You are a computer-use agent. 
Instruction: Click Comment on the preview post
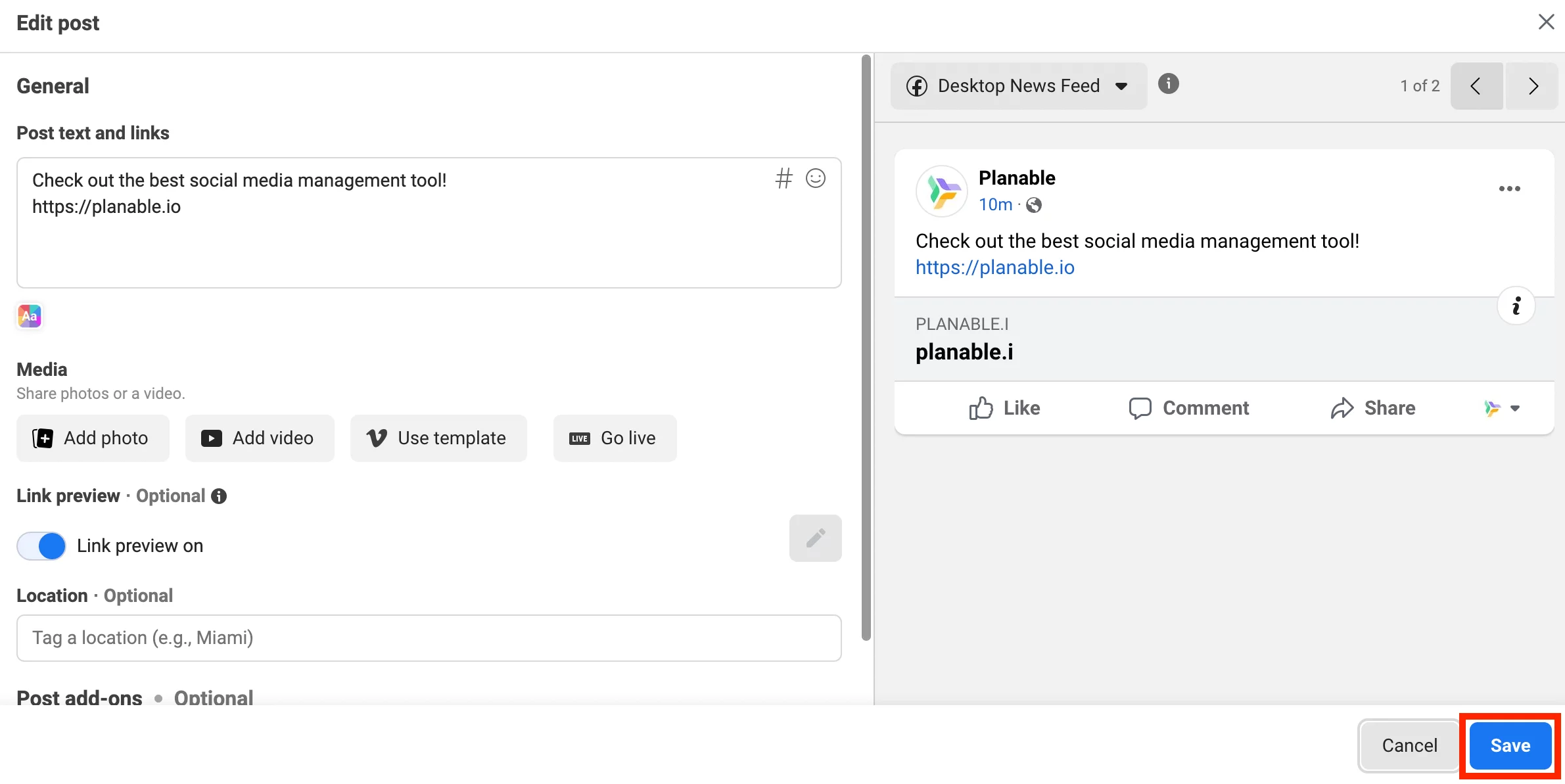(1188, 408)
